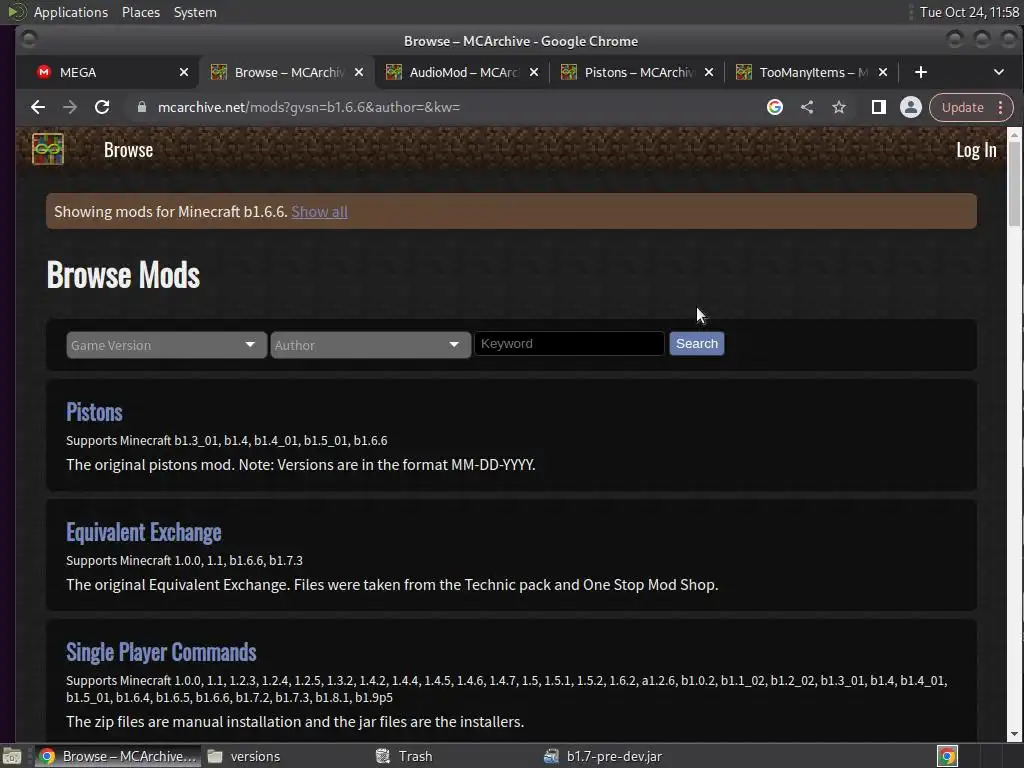The height and width of the screenshot is (768, 1024).
Task: Open a new browser tab
Action: tap(921, 72)
